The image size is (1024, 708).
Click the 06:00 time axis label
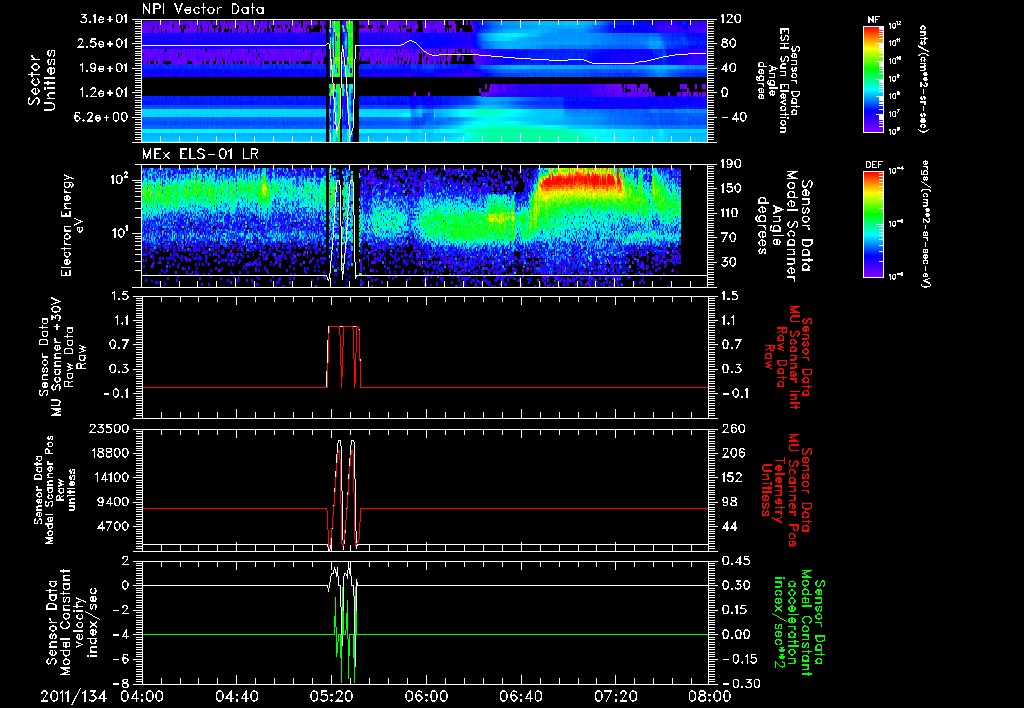pos(426,696)
